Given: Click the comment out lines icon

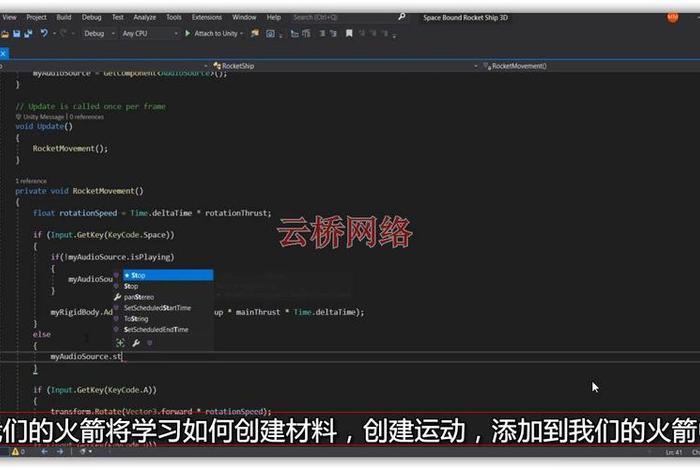Looking at the screenshot, I should click(x=322, y=33).
